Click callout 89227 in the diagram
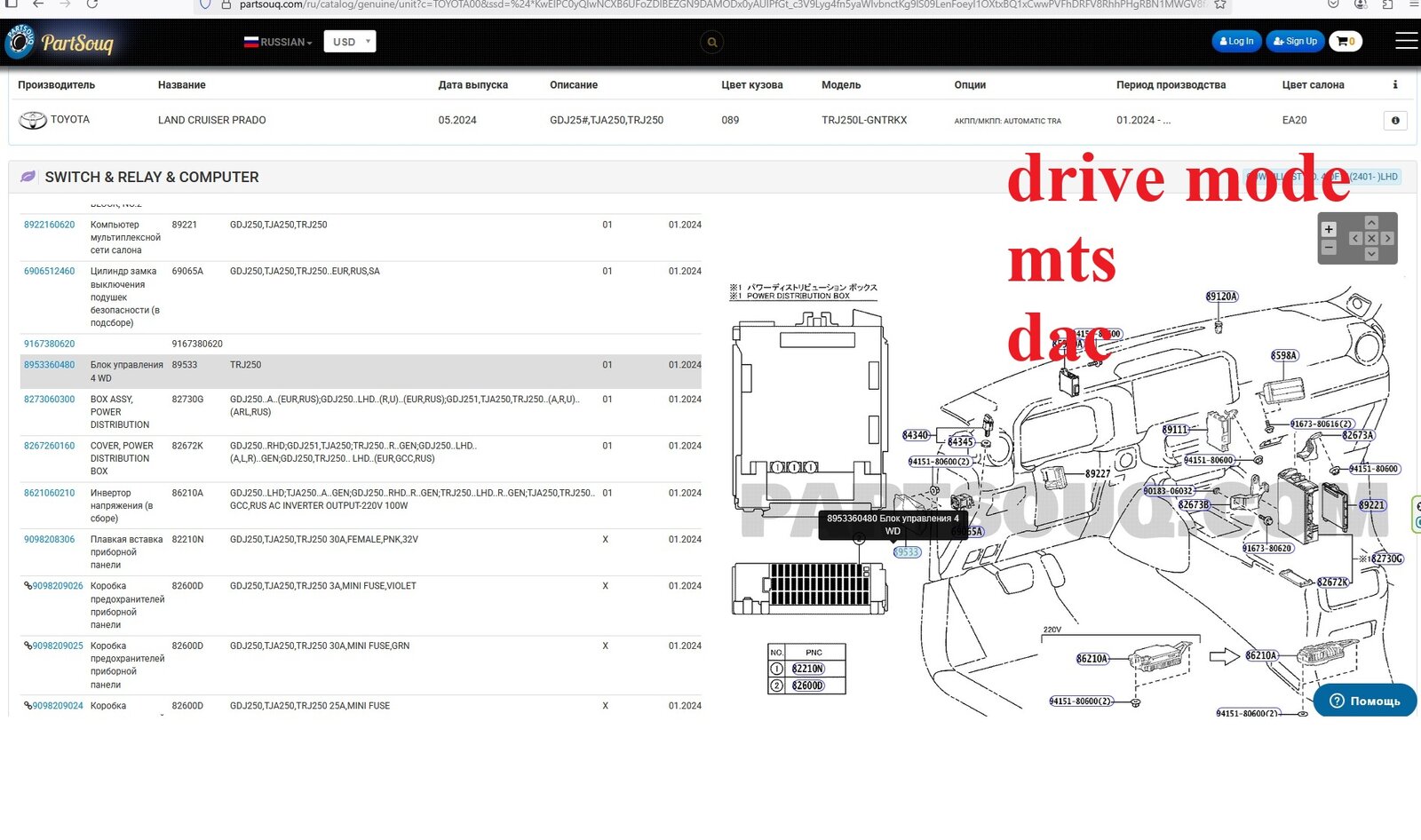This screenshot has height=840, width=1421. coord(1098,473)
